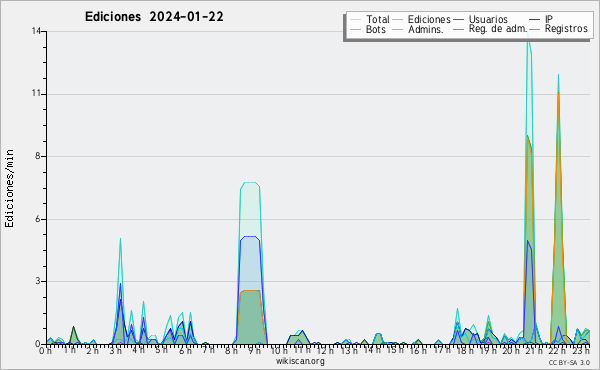Click the wikiscan.org text

click(x=300, y=361)
